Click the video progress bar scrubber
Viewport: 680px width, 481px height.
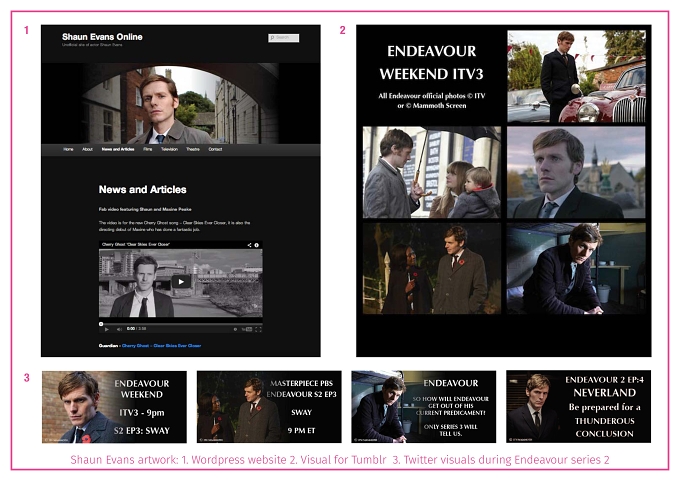(101, 324)
